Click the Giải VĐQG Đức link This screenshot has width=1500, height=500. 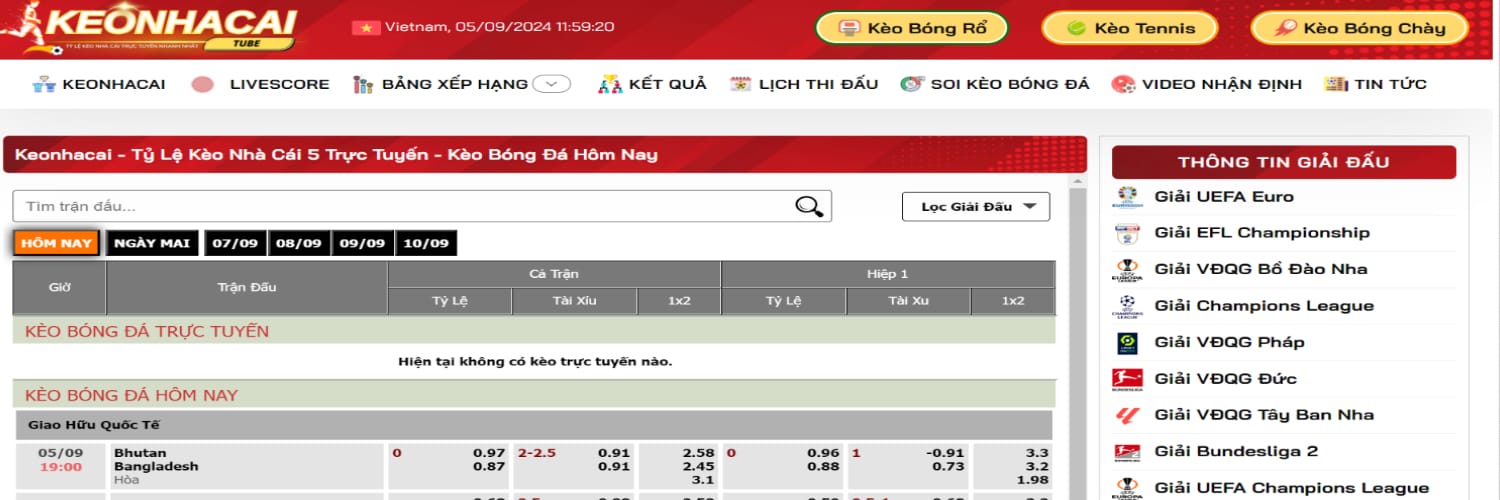point(1225,378)
